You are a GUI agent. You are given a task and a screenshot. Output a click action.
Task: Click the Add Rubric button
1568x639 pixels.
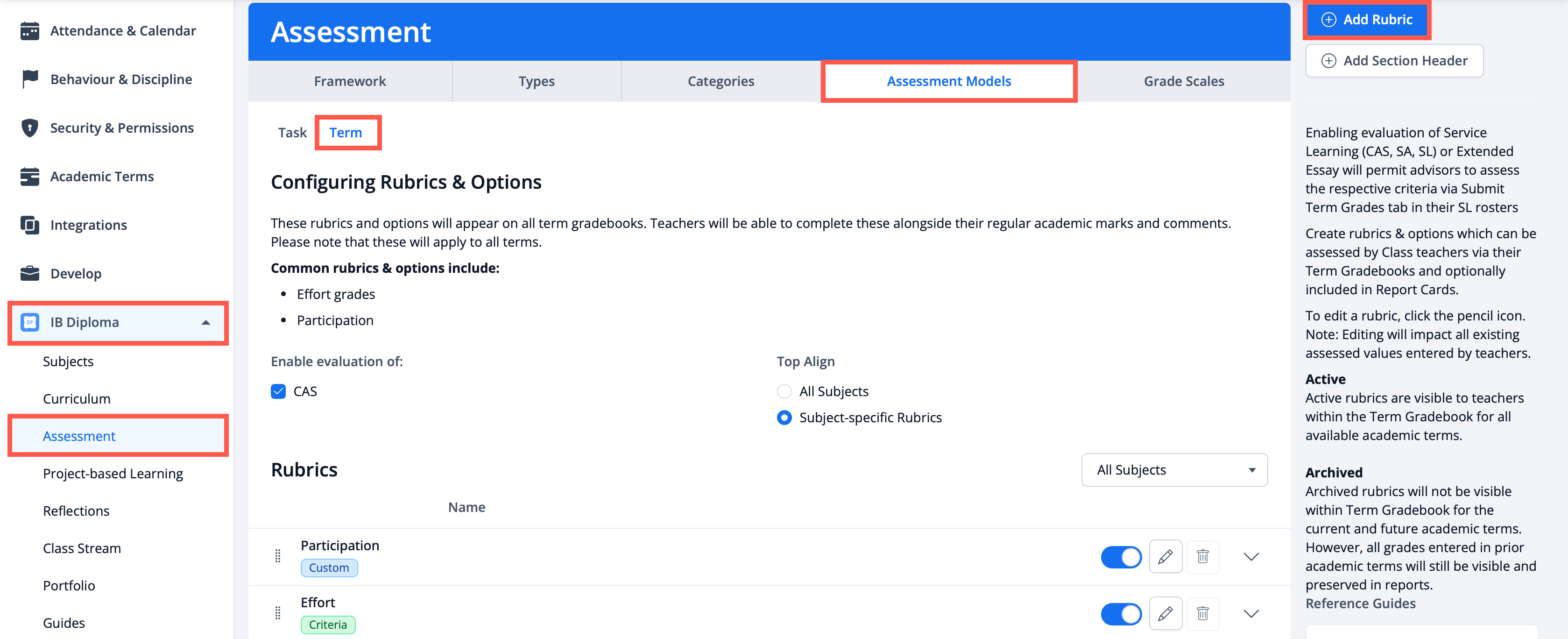pos(1367,20)
